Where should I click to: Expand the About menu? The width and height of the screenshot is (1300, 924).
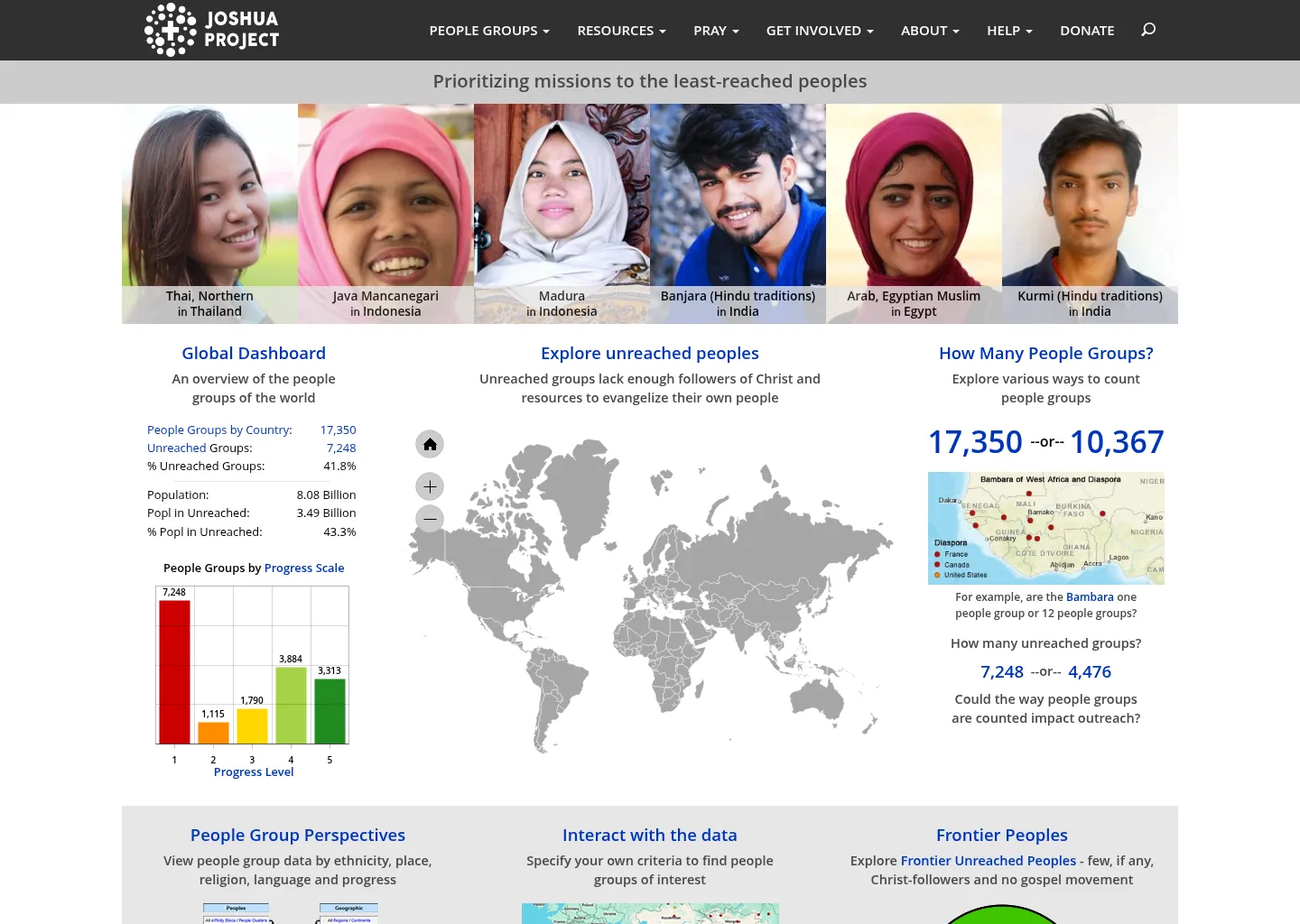point(930,31)
